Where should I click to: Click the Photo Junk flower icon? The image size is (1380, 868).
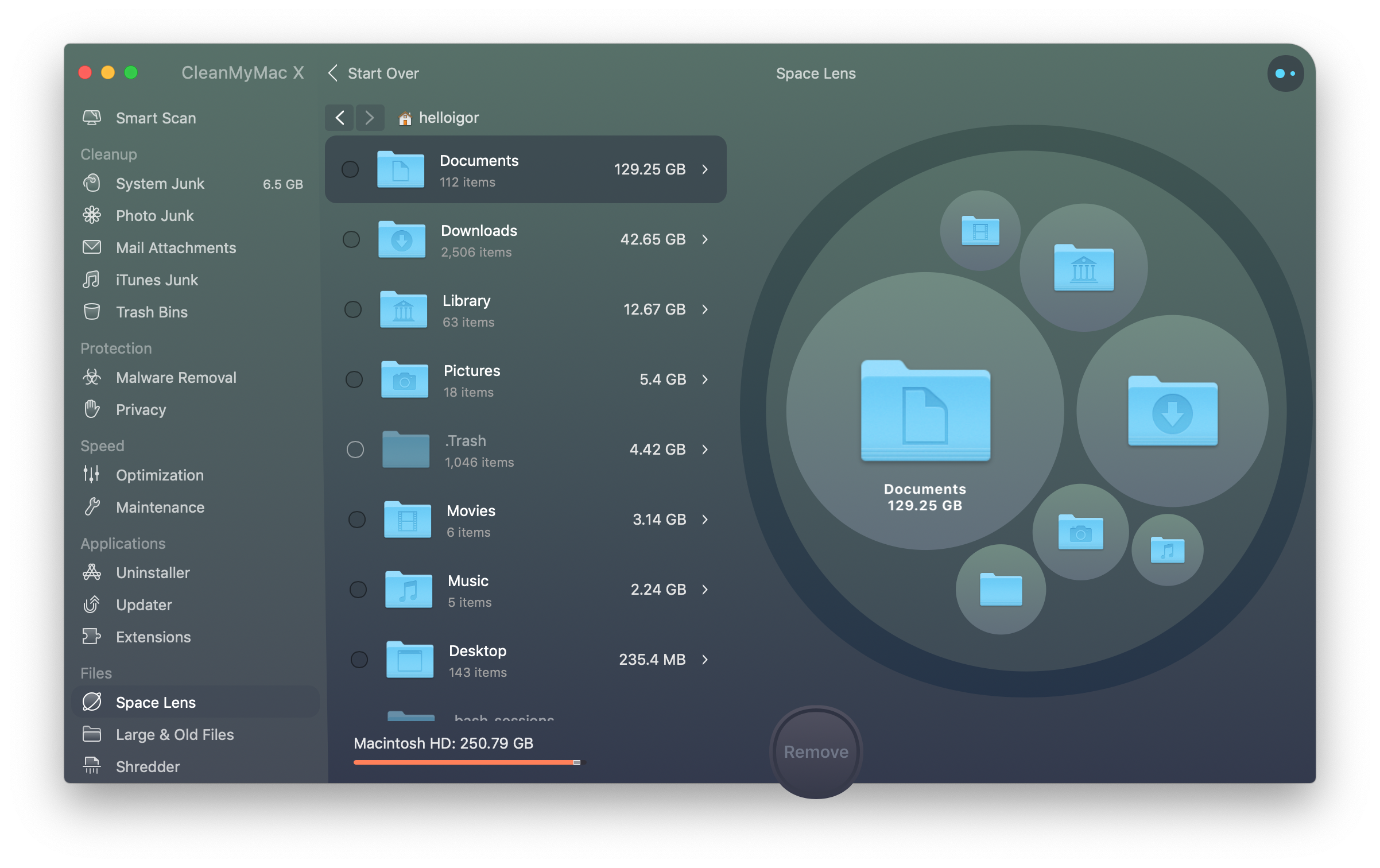(x=92, y=215)
